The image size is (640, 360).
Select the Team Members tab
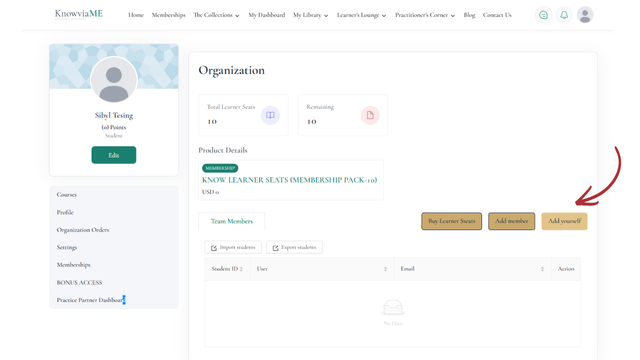[x=231, y=221]
